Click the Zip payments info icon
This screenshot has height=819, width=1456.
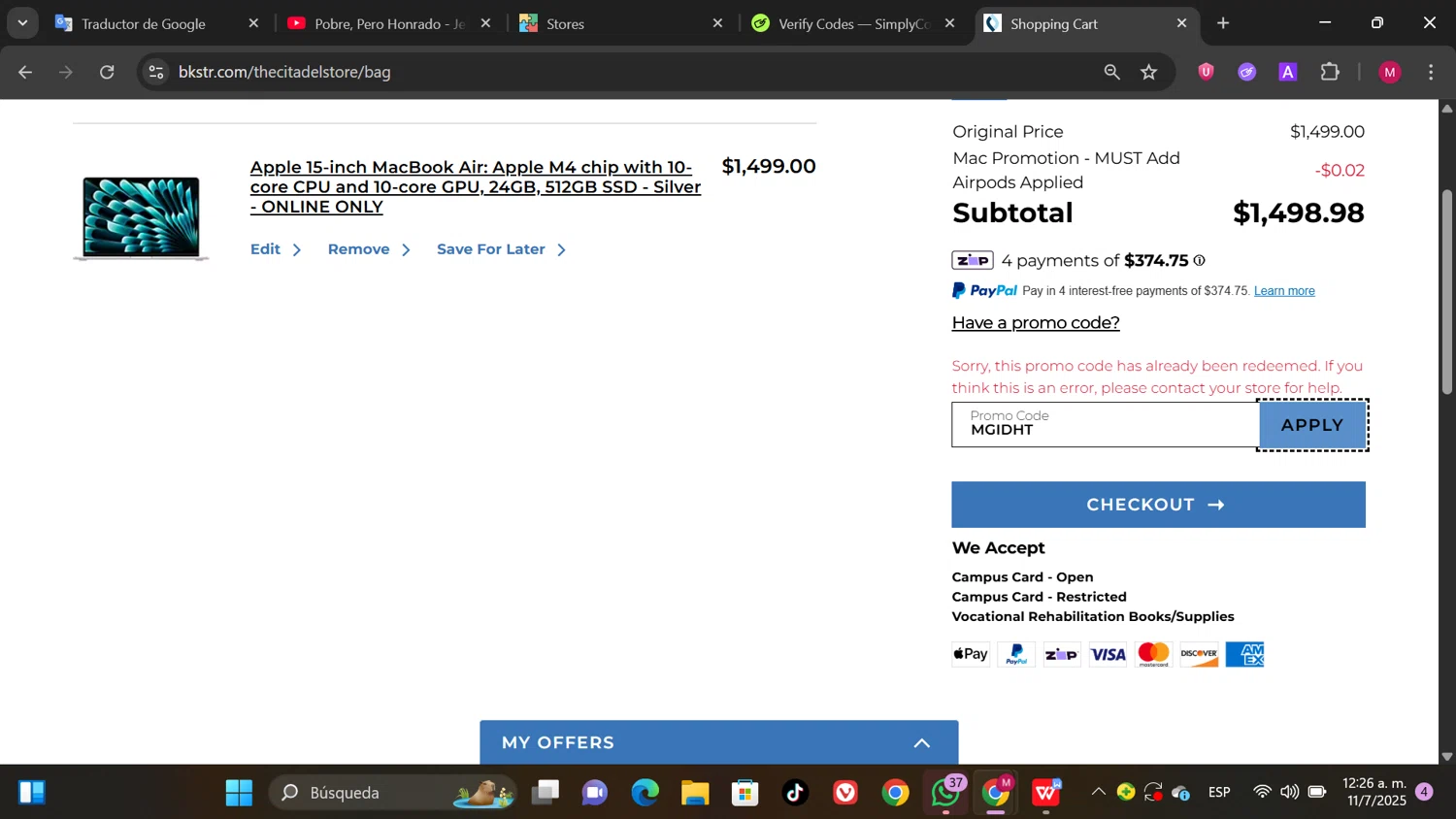pyautogui.click(x=1199, y=260)
